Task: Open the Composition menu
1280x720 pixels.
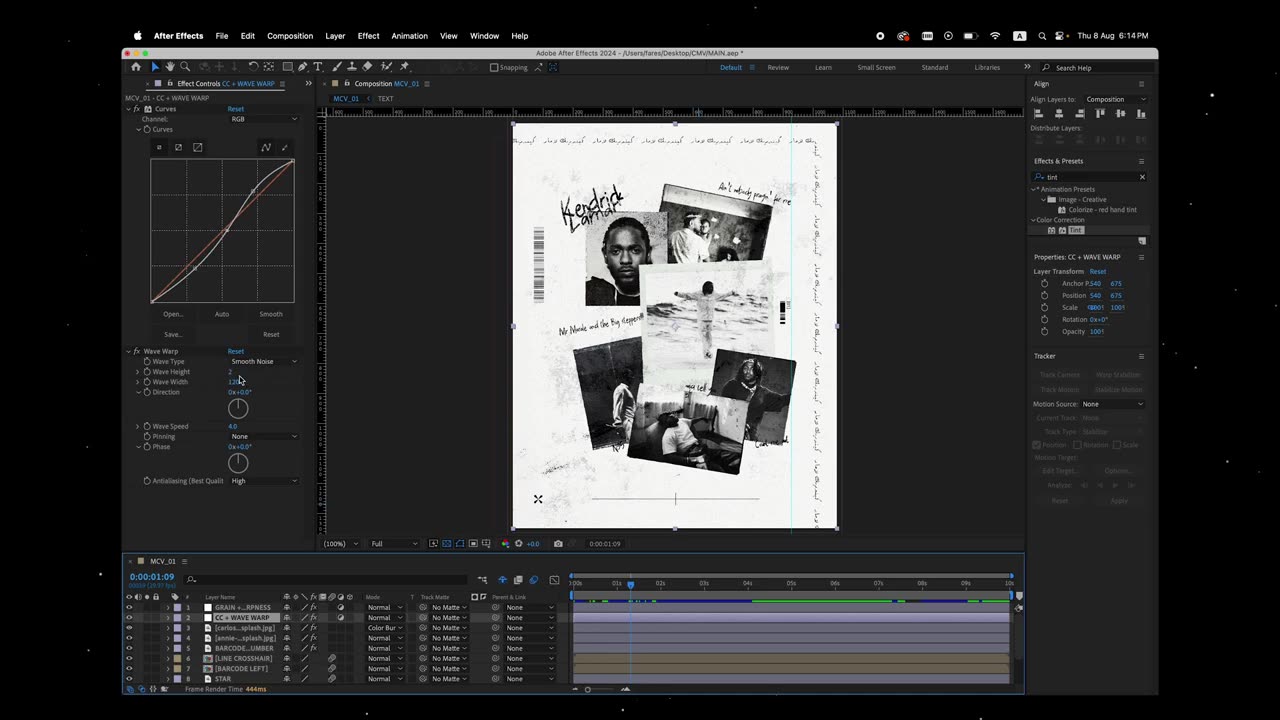Action: coord(290,36)
